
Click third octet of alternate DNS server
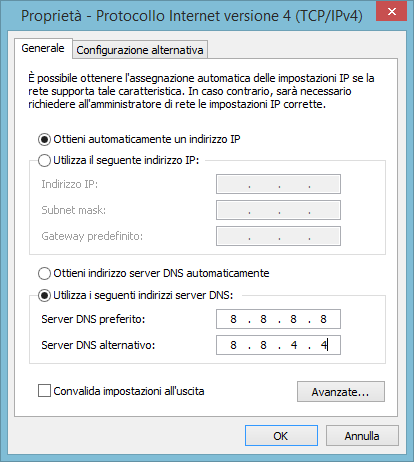coord(294,345)
